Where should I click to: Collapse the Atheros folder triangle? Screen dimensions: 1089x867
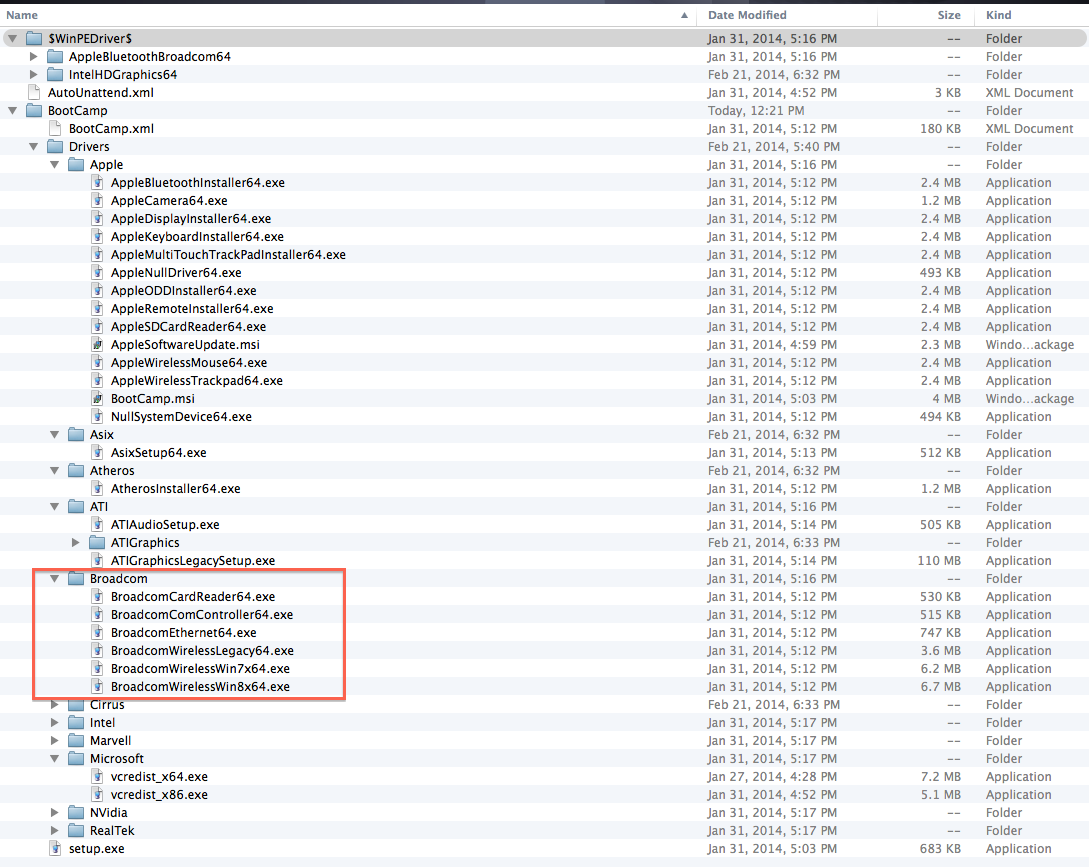[54, 470]
